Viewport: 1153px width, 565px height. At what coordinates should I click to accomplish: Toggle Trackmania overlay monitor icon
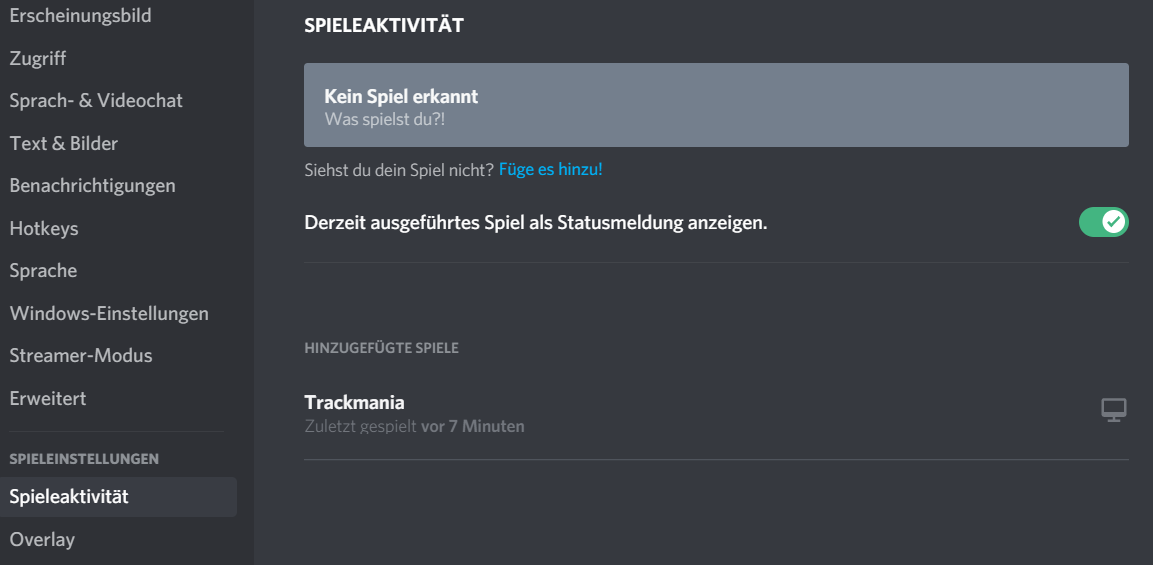(1113, 409)
